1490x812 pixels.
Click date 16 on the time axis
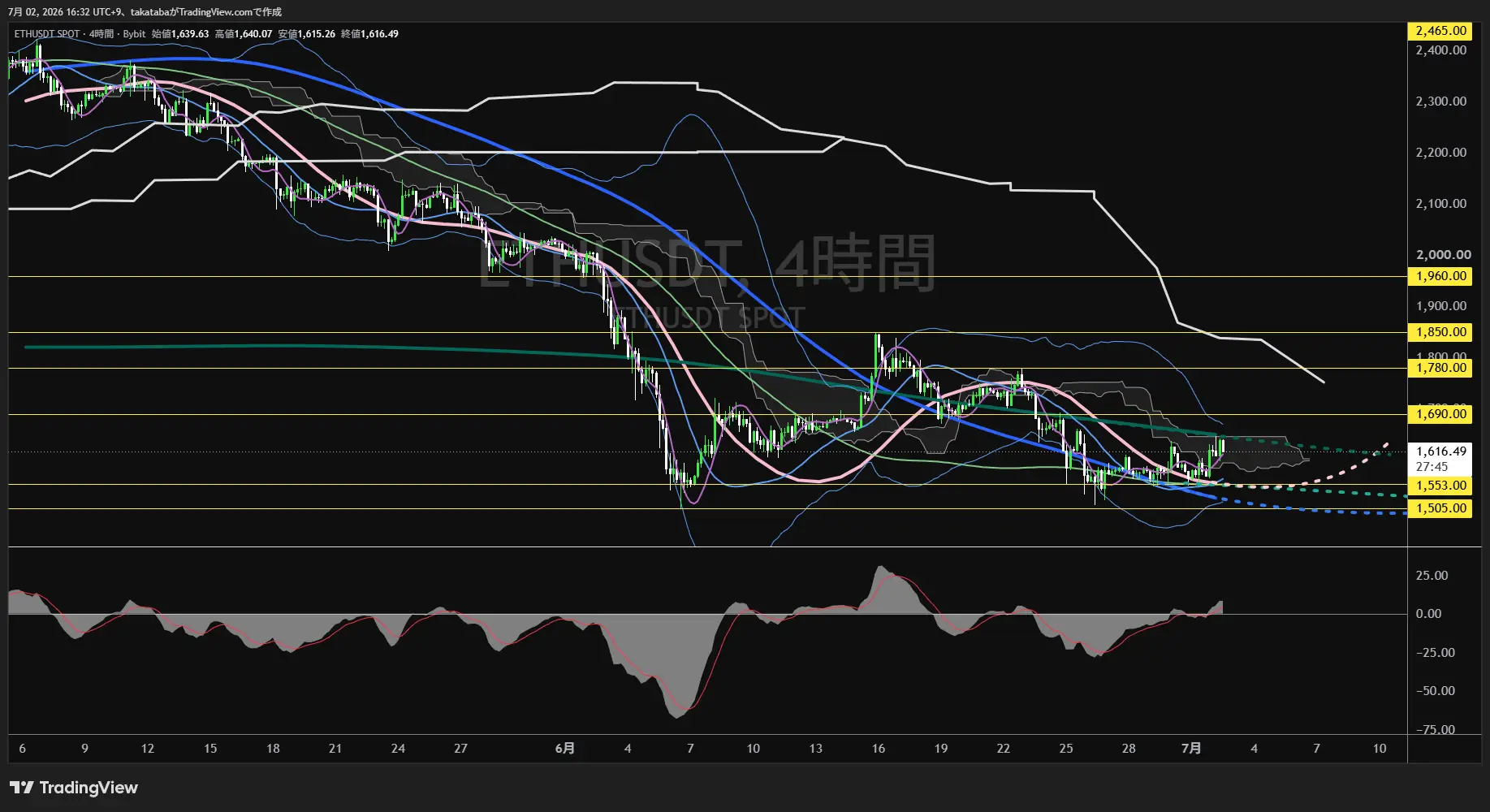pos(879,749)
